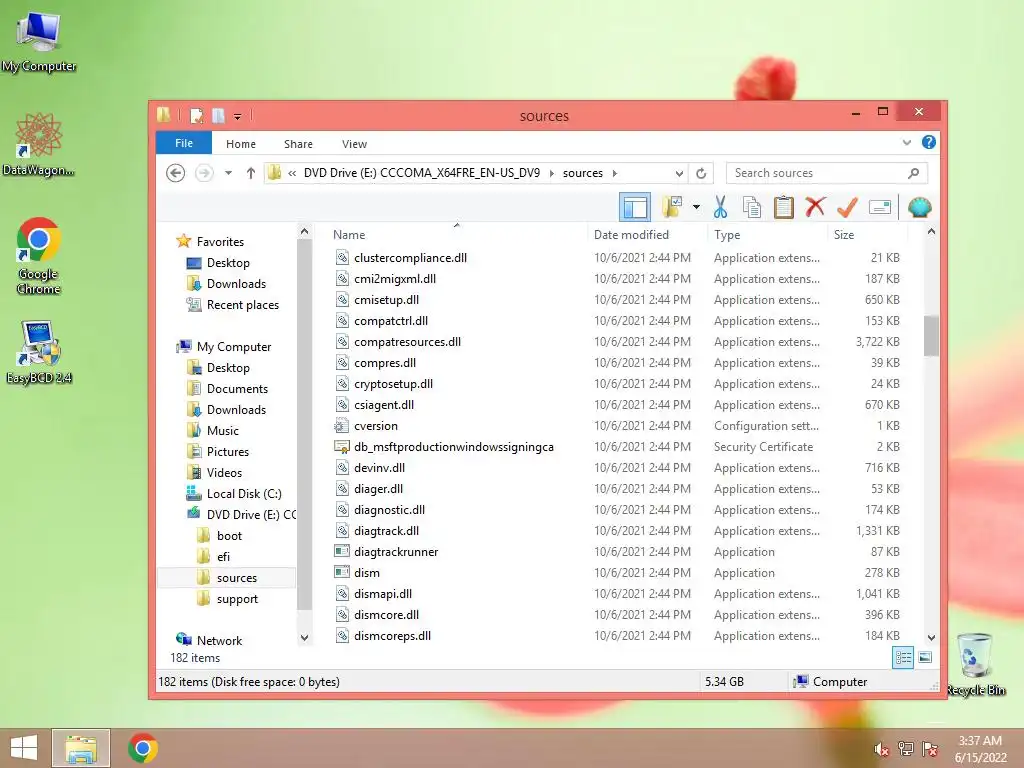1024x768 pixels.
Task: Sort by the Size column header
Action: 867,234
